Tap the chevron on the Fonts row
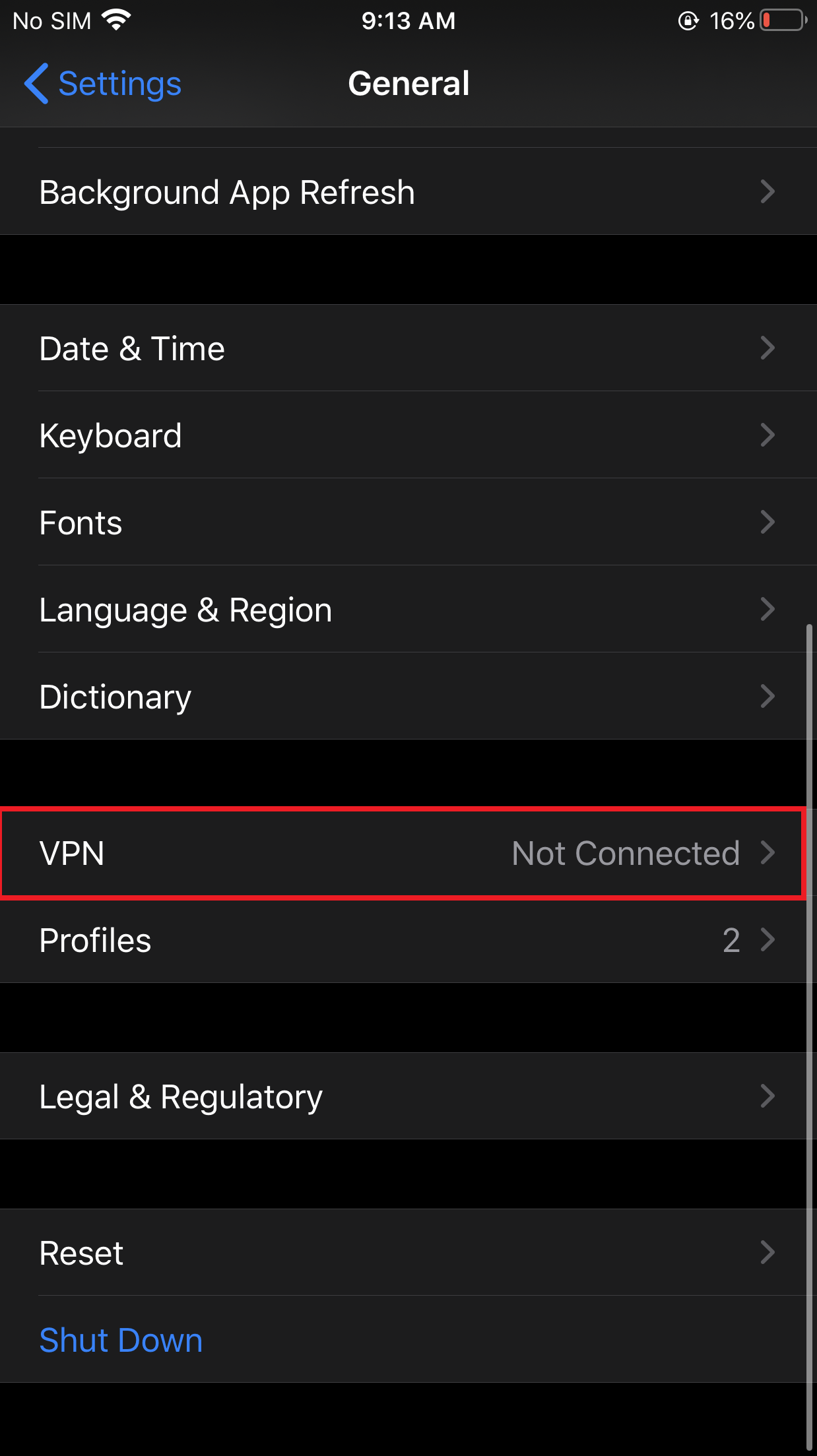This screenshot has height=1456, width=817. [767, 522]
